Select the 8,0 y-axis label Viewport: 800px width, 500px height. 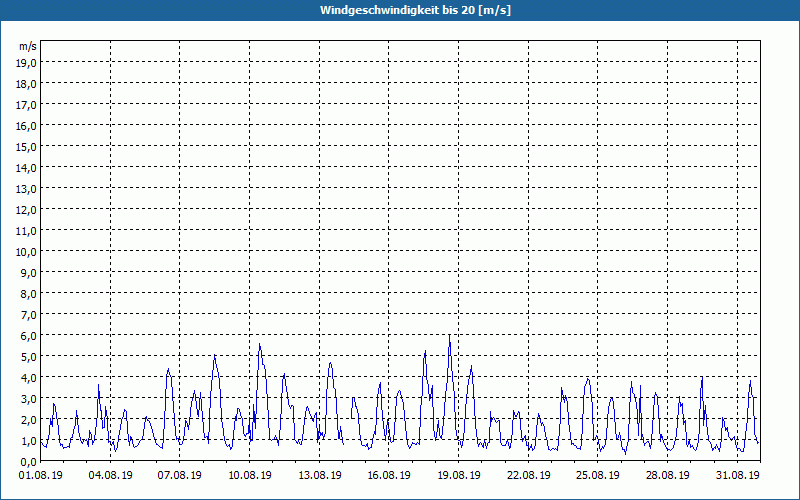pos(30,294)
